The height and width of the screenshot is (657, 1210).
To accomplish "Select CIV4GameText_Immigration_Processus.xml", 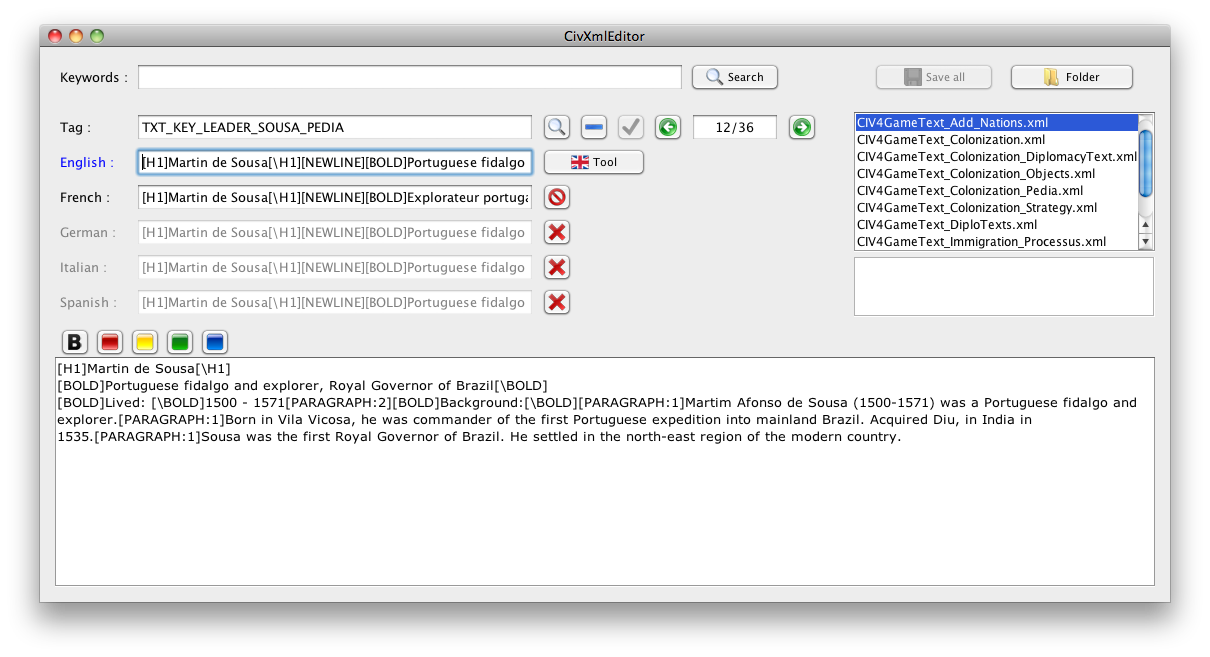I will 996,241.
